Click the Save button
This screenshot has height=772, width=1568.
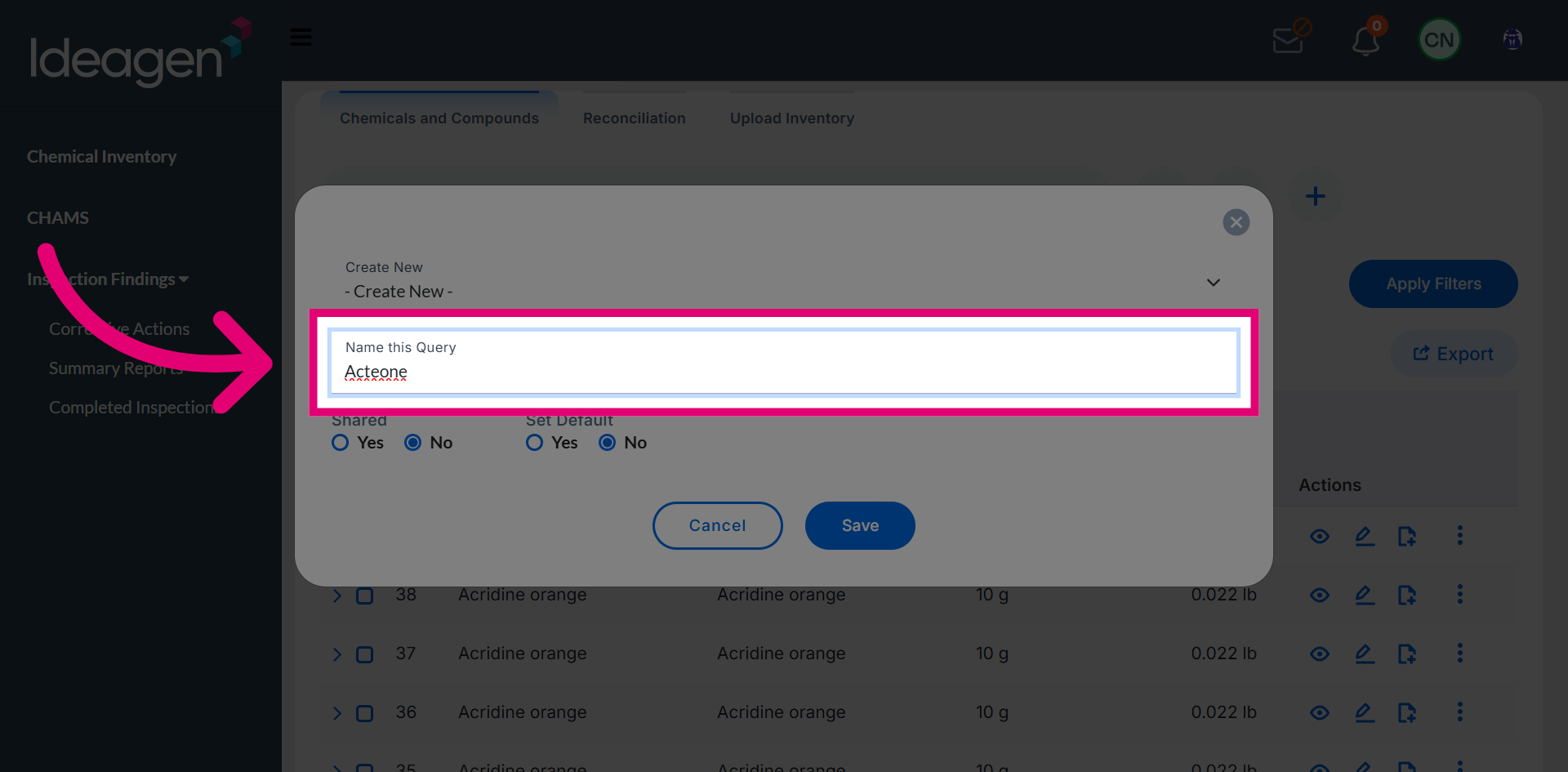tap(860, 526)
